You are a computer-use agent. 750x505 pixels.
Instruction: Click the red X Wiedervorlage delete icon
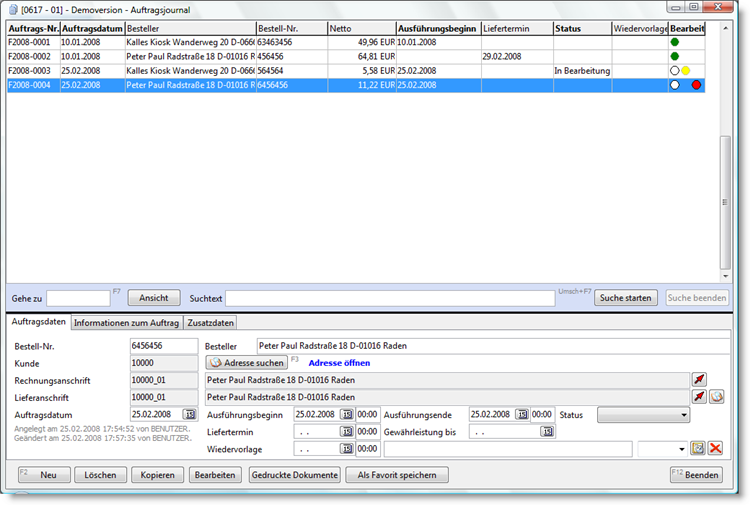point(716,449)
